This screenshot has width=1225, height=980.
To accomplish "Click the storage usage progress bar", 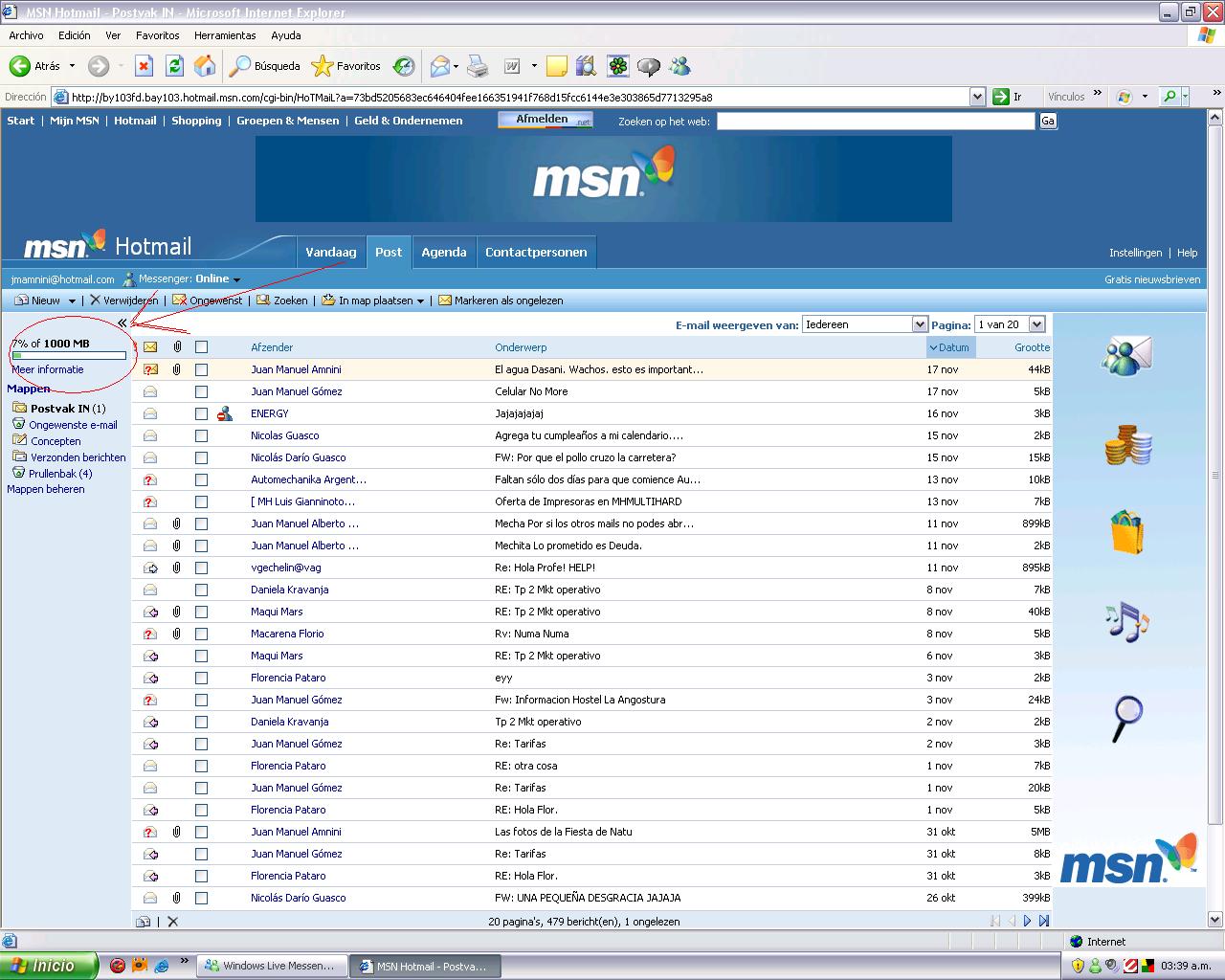I will 69,356.
